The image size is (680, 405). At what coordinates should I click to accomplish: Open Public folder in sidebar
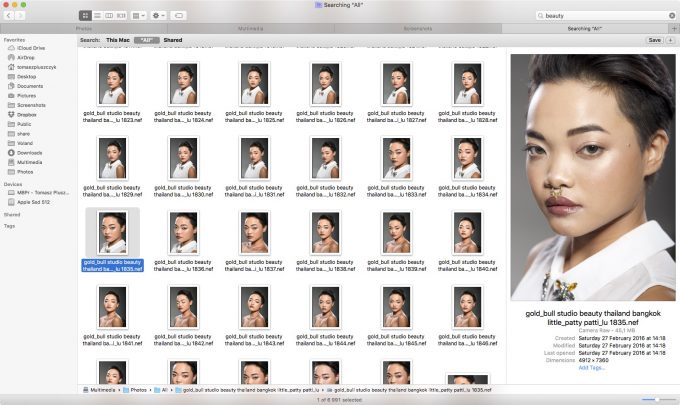pyautogui.click(x=24, y=124)
